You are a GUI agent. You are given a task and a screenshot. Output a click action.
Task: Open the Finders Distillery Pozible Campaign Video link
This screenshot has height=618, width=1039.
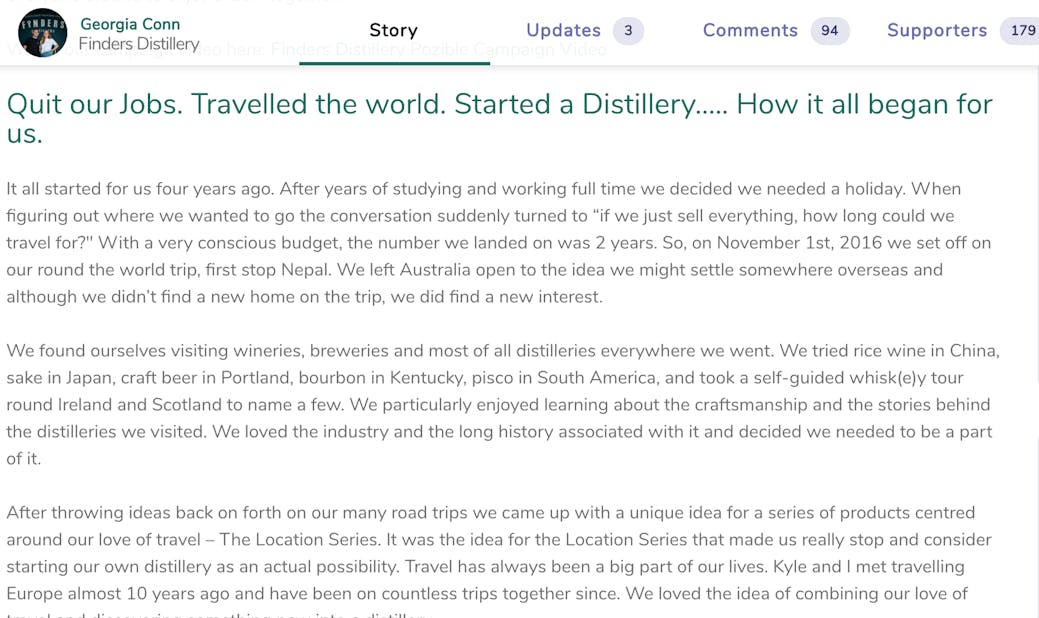[438, 50]
